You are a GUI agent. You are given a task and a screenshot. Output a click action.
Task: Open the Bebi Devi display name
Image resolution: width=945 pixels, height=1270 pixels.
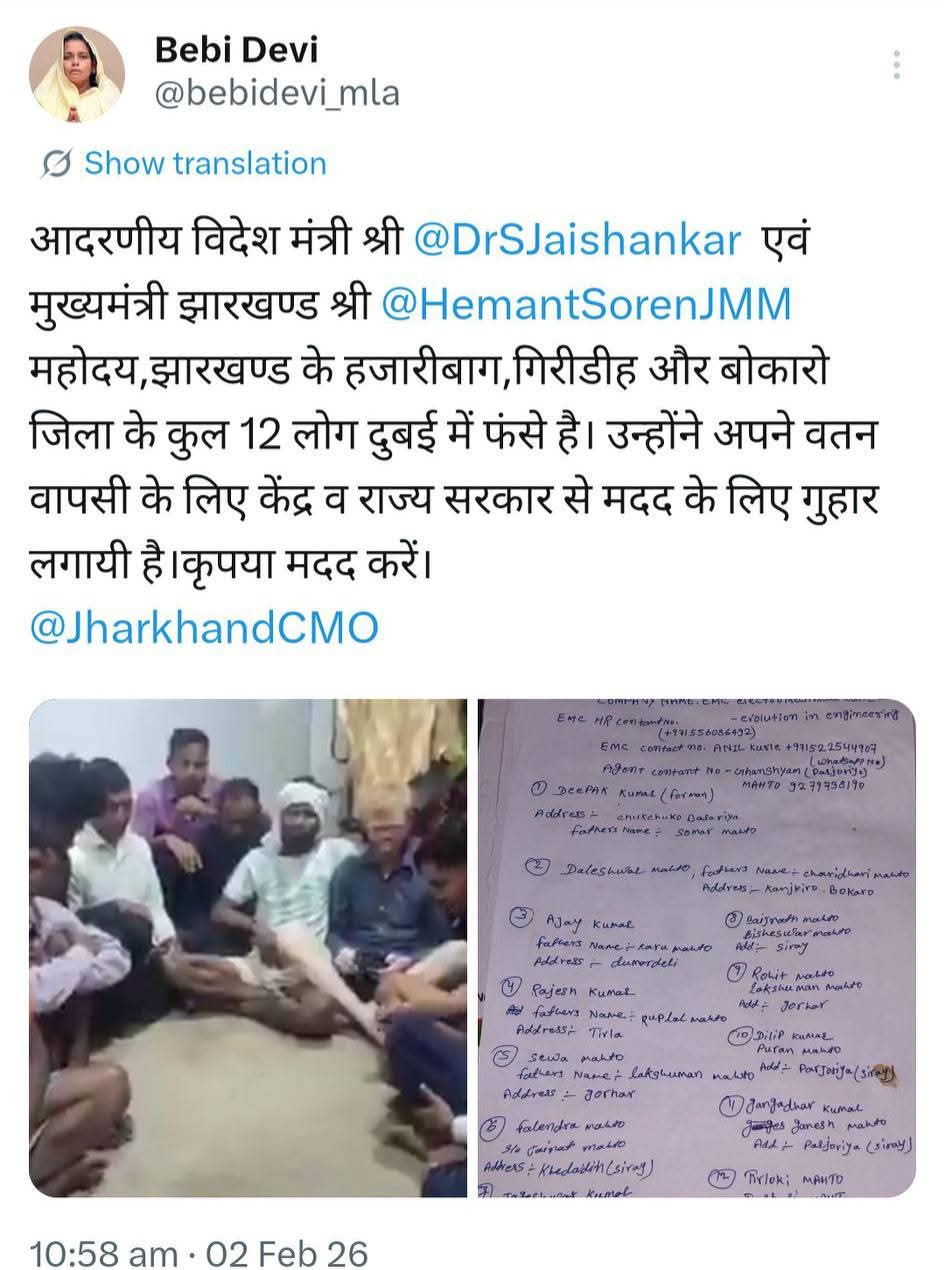[x=237, y=50]
